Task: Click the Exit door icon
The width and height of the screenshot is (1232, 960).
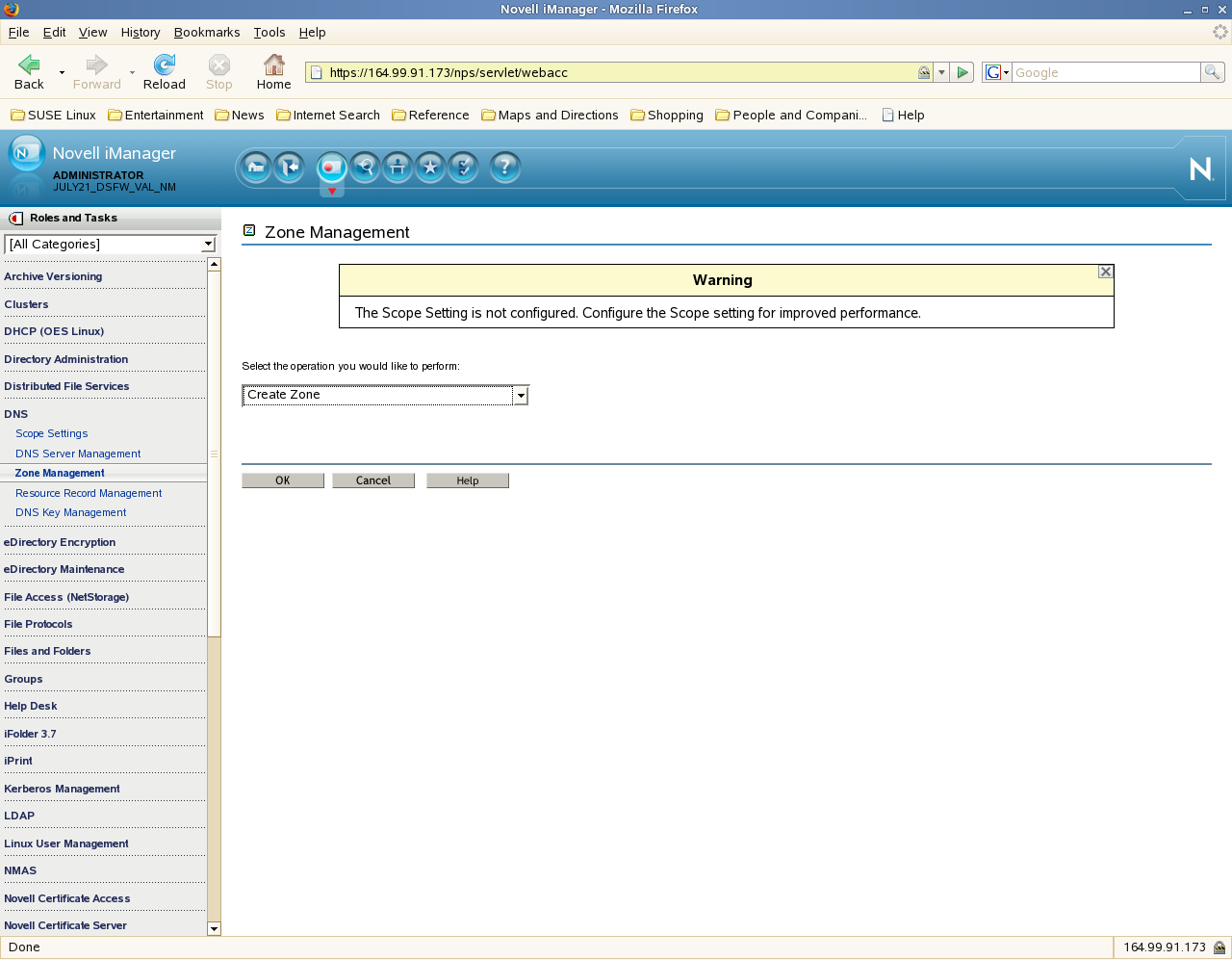Action: click(289, 168)
